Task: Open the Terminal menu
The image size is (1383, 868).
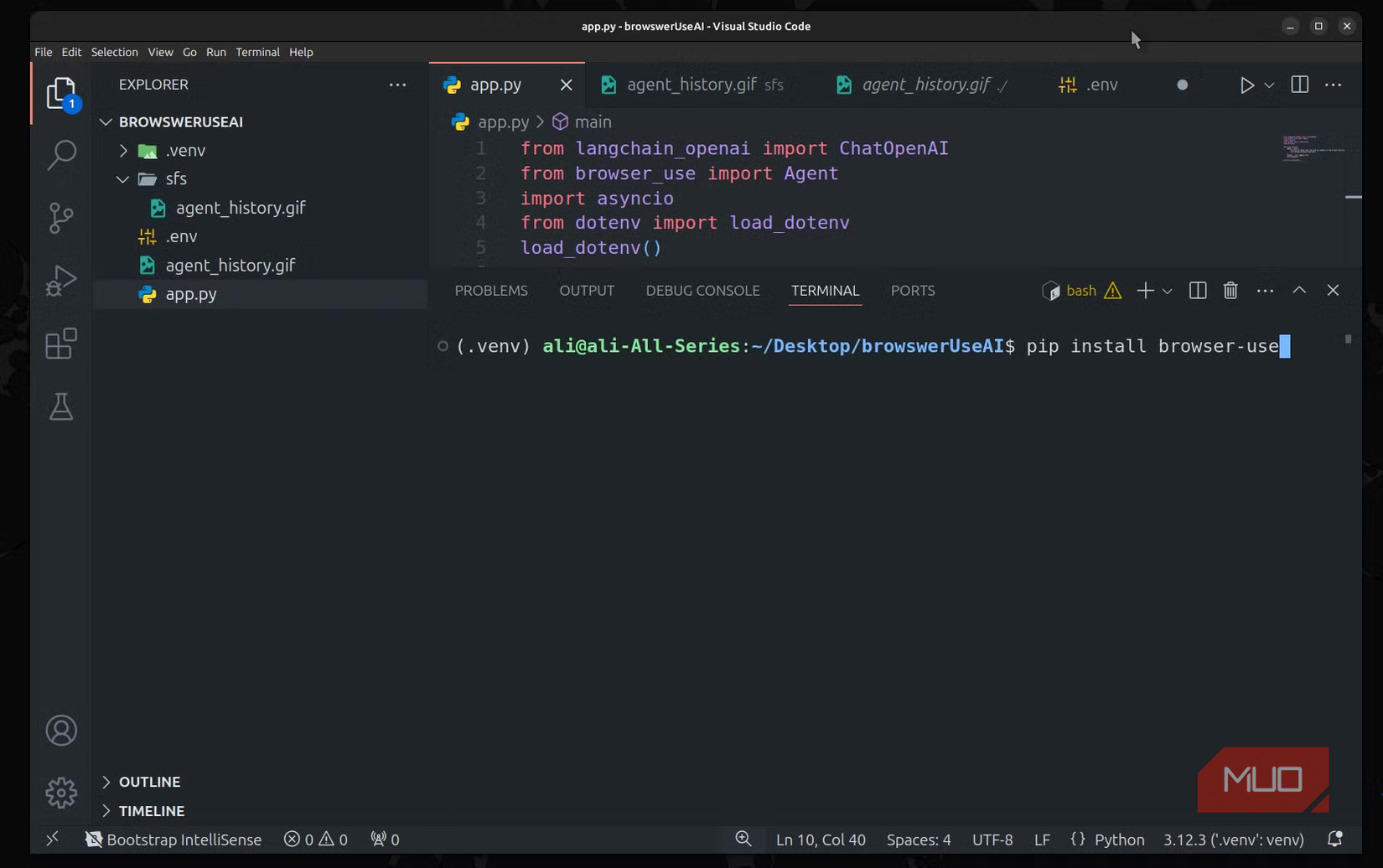Action: [x=257, y=52]
